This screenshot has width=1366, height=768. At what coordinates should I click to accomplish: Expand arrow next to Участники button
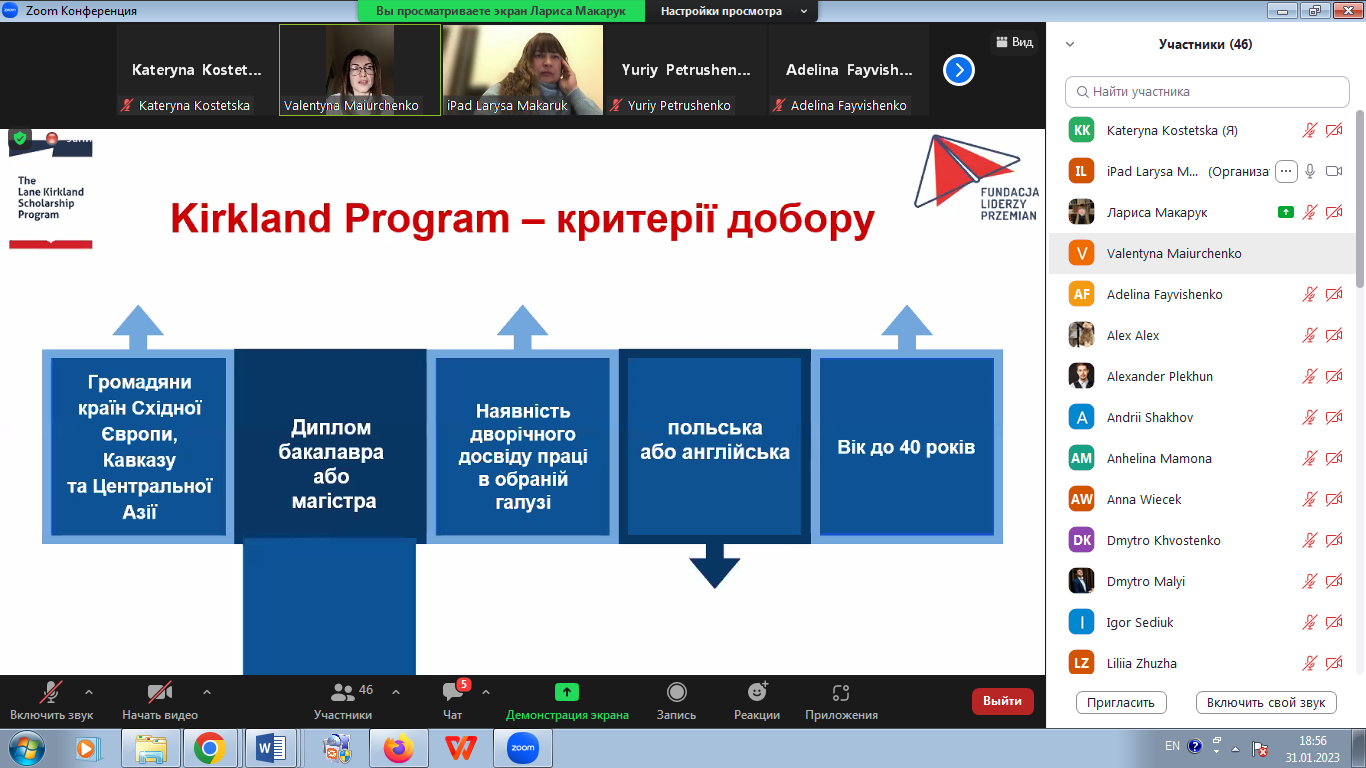pos(396,692)
